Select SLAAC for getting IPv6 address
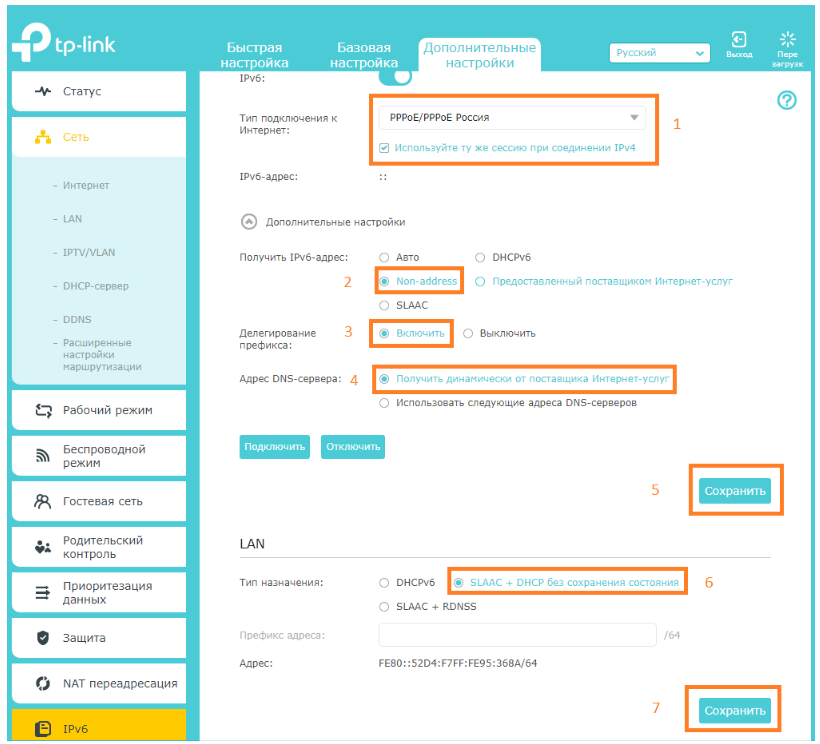 tap(384, 305)
